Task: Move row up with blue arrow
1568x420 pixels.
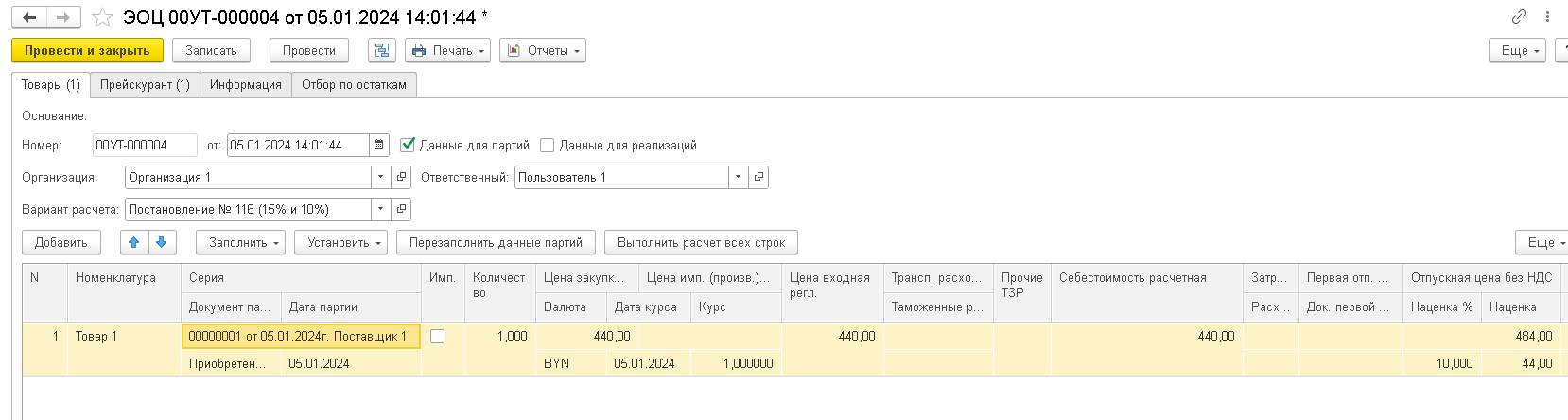Action: point(134,242)
